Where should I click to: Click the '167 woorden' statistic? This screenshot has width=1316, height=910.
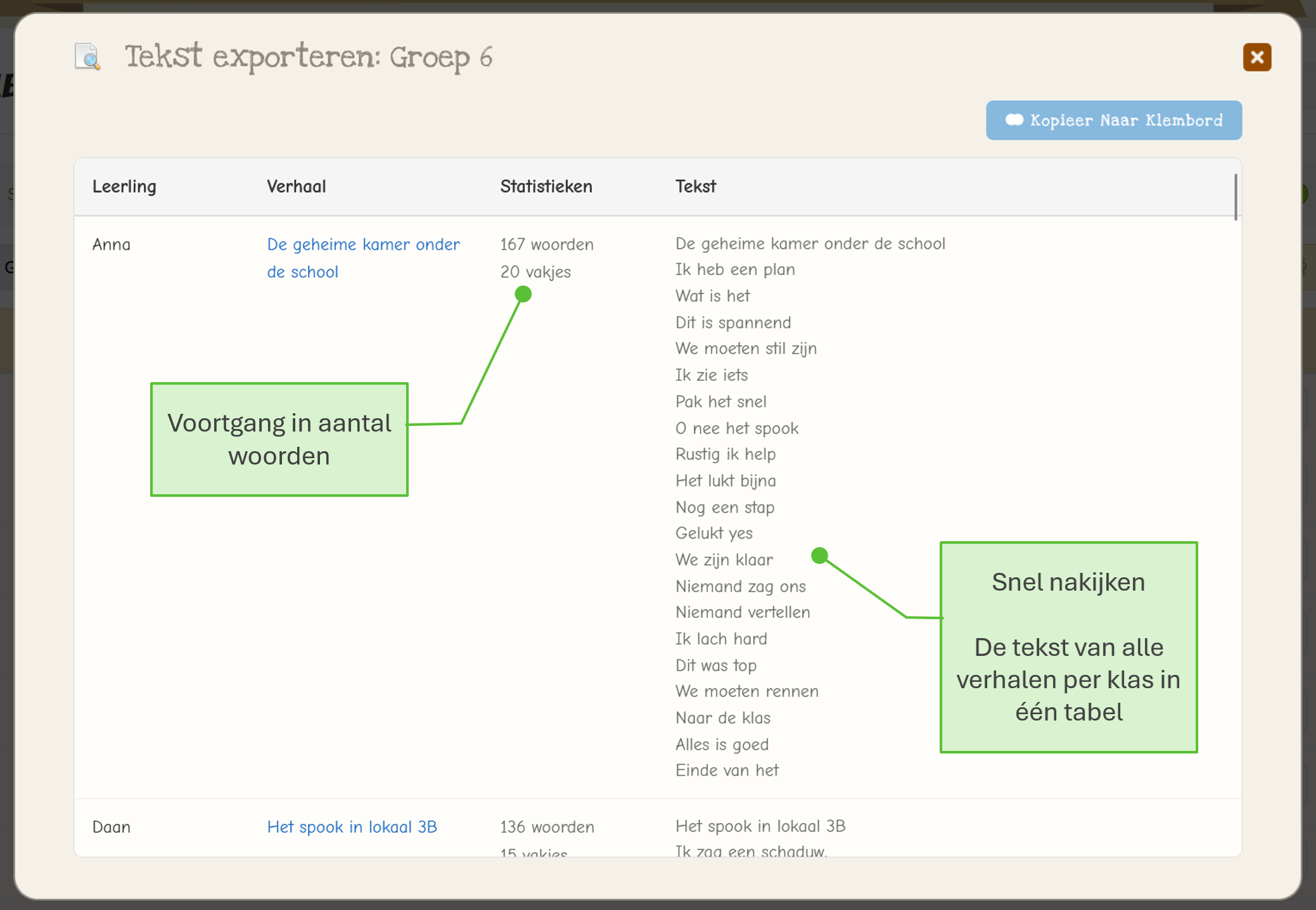(546, 245)
